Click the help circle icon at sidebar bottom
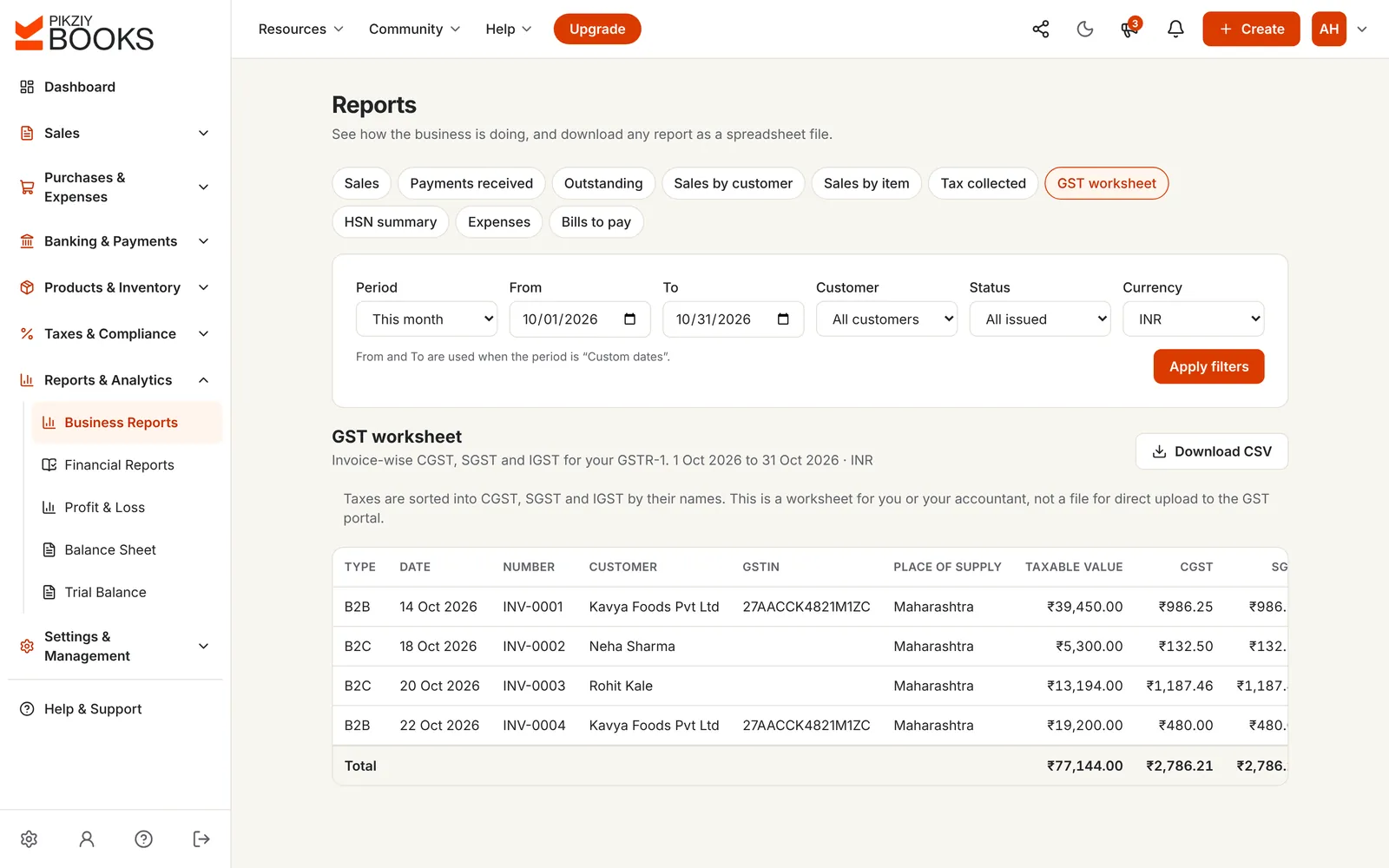The width and height of the screenshot is (1389, 868). click(x=144, y=838)
